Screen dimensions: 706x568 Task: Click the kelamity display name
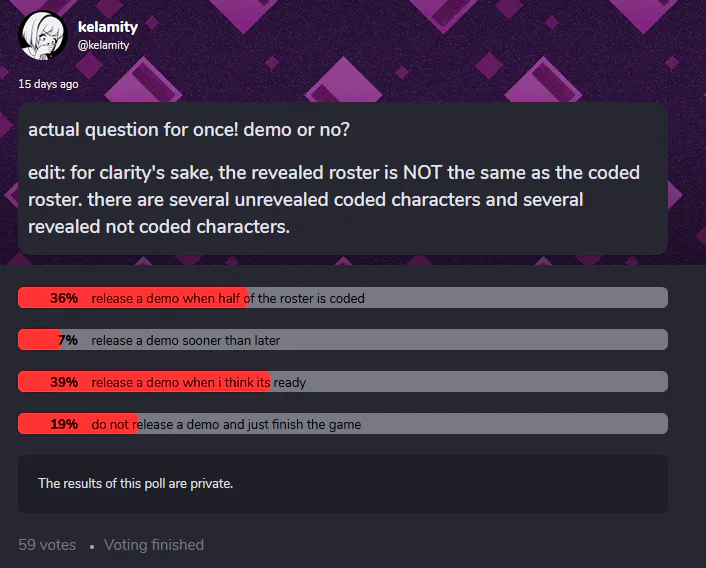[x=108, y=27]
